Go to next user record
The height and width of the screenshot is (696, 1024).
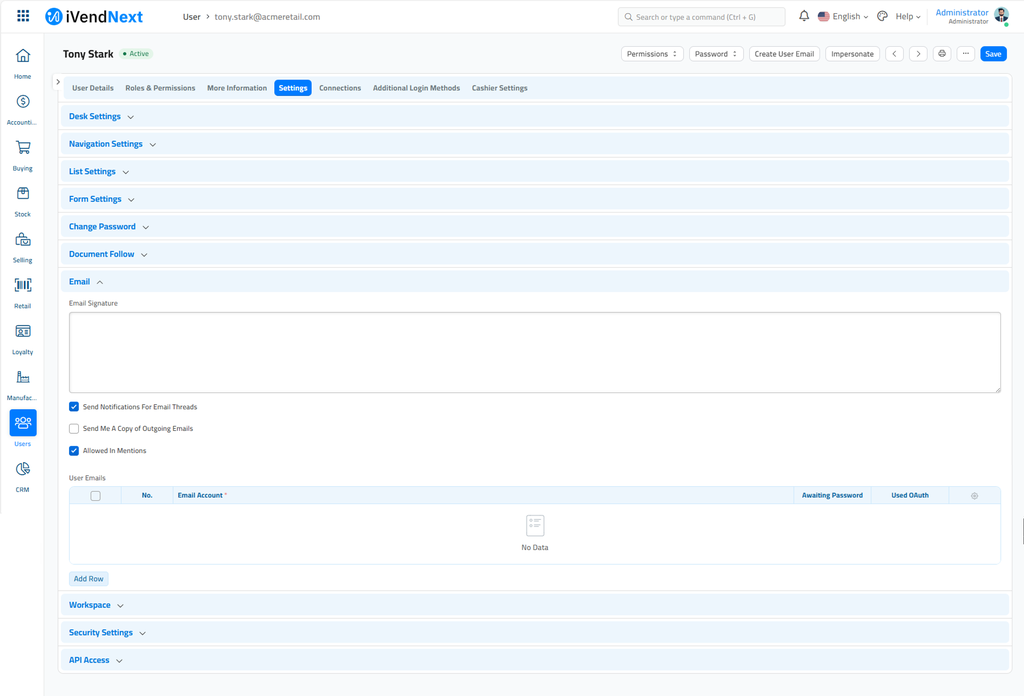[918, 54]
